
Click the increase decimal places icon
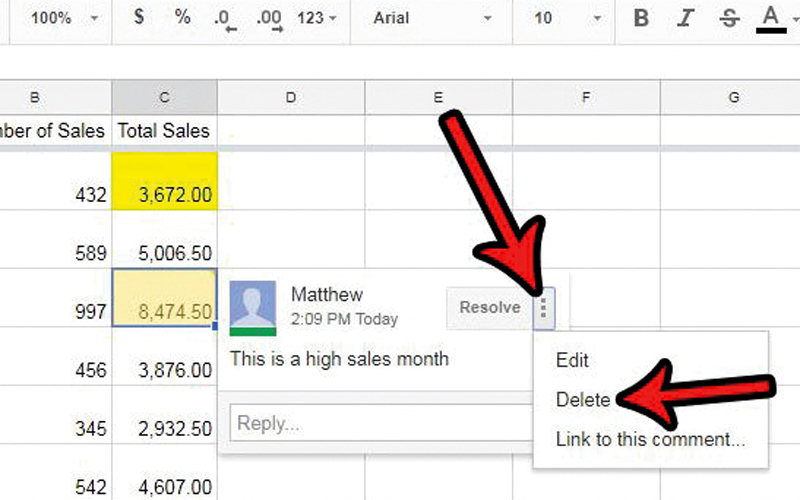click(269, 19)
